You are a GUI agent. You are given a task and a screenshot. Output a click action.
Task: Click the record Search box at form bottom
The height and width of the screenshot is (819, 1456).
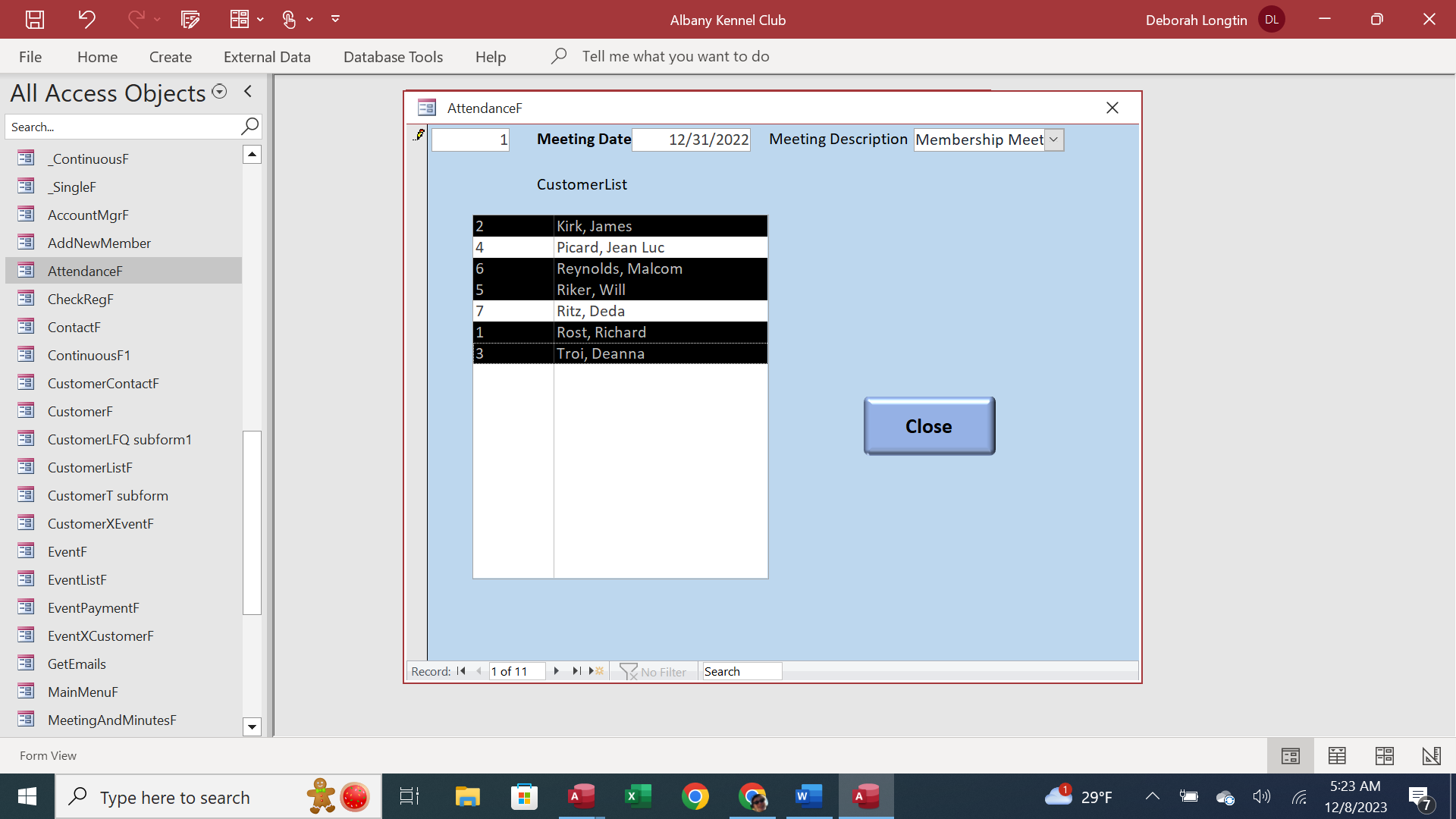(741, 671)
